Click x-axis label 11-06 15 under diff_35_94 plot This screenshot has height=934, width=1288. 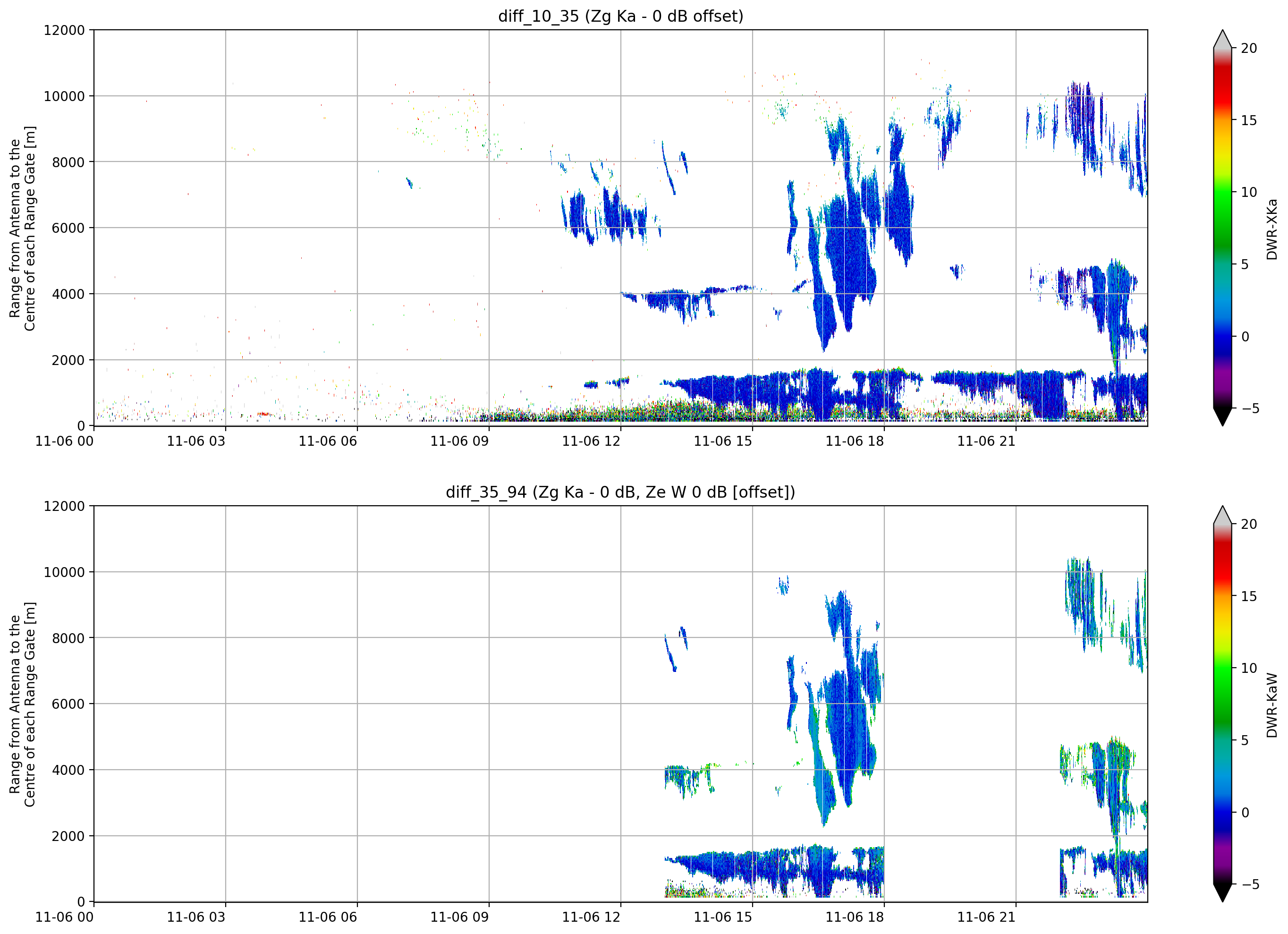[723, 917]
